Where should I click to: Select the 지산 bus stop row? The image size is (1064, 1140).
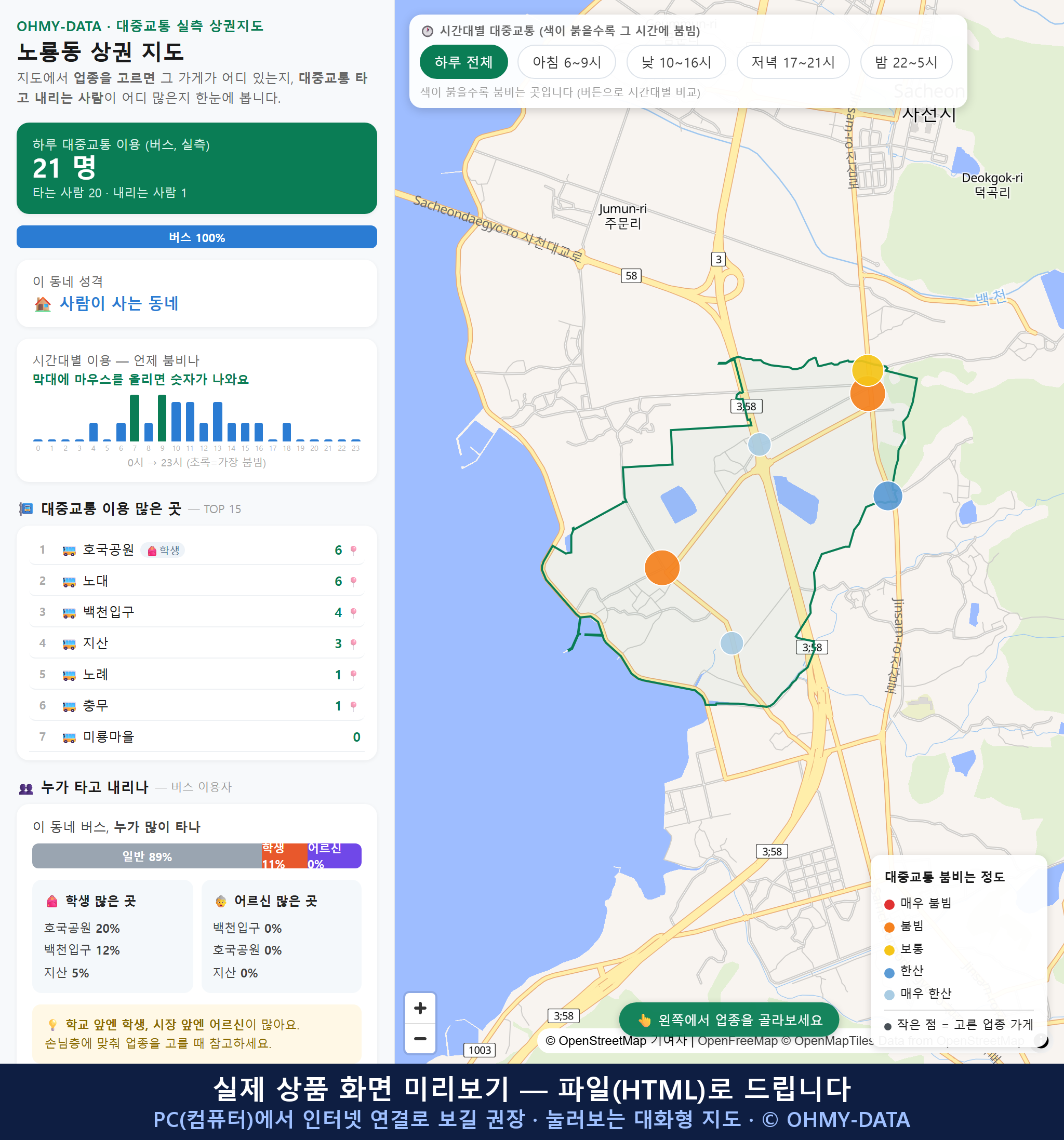click(197, 643)
